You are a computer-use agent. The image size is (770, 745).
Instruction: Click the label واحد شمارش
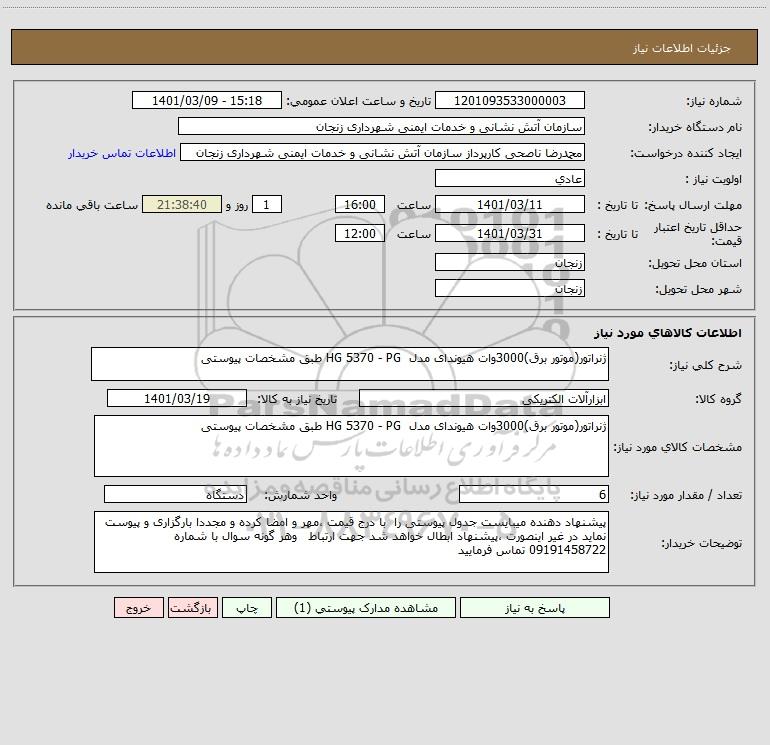click(x=301, y=496)
